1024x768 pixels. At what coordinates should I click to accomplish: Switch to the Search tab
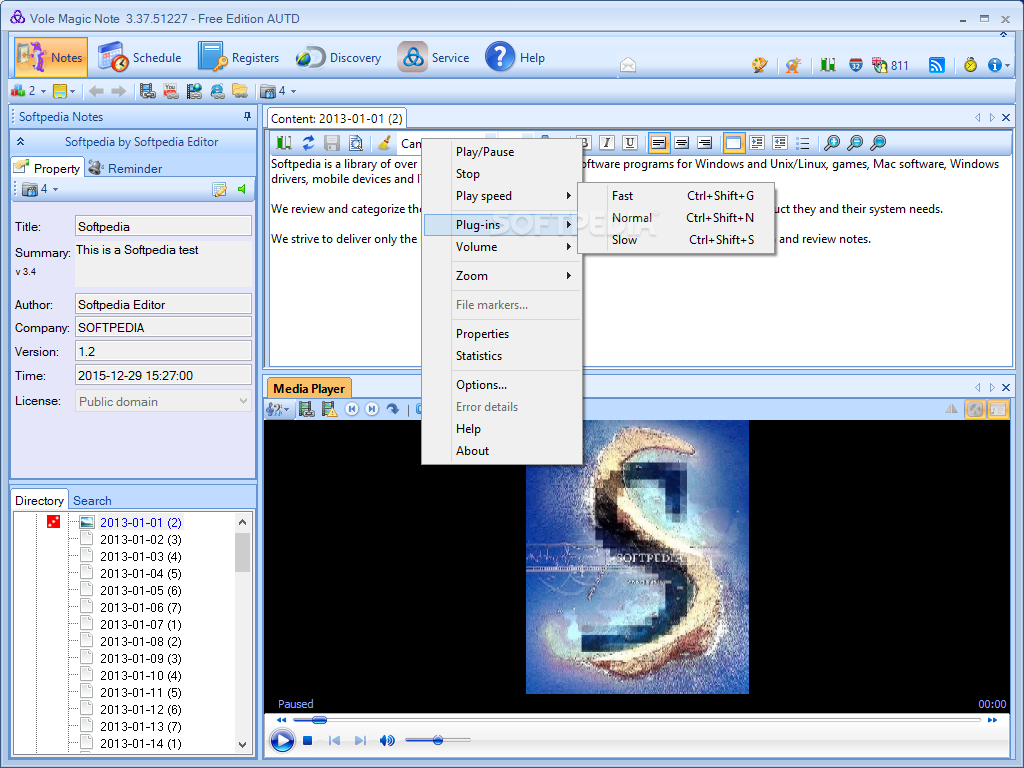coord(92,500)
